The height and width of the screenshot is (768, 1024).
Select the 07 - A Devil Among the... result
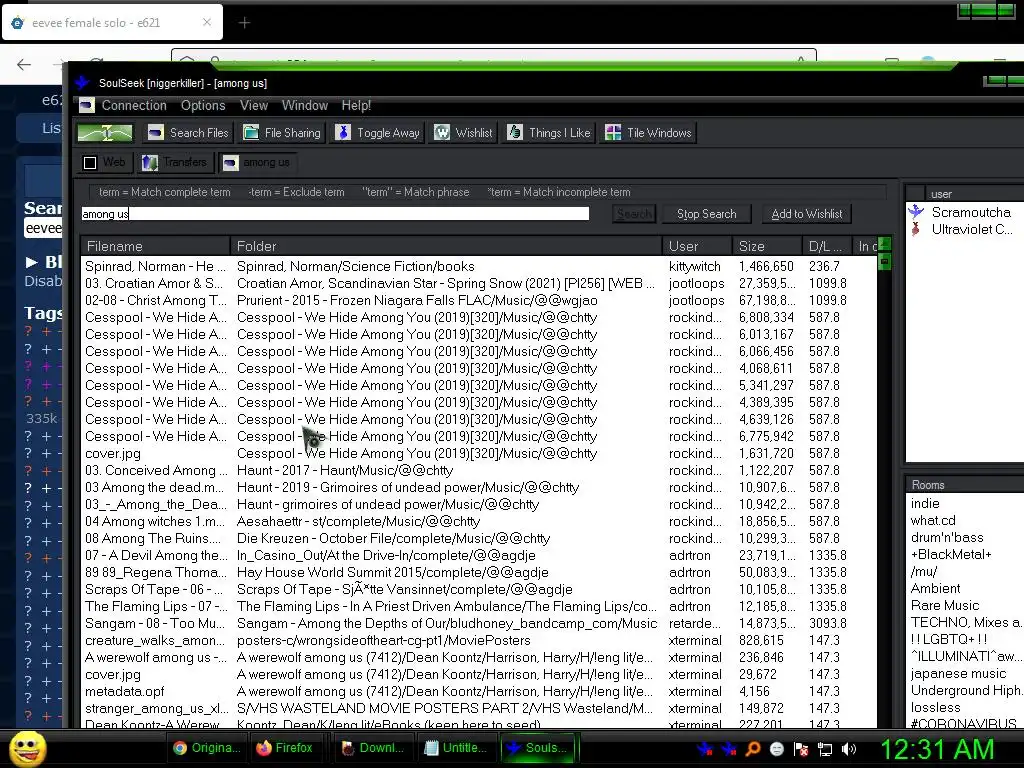[x=478, y=554]
